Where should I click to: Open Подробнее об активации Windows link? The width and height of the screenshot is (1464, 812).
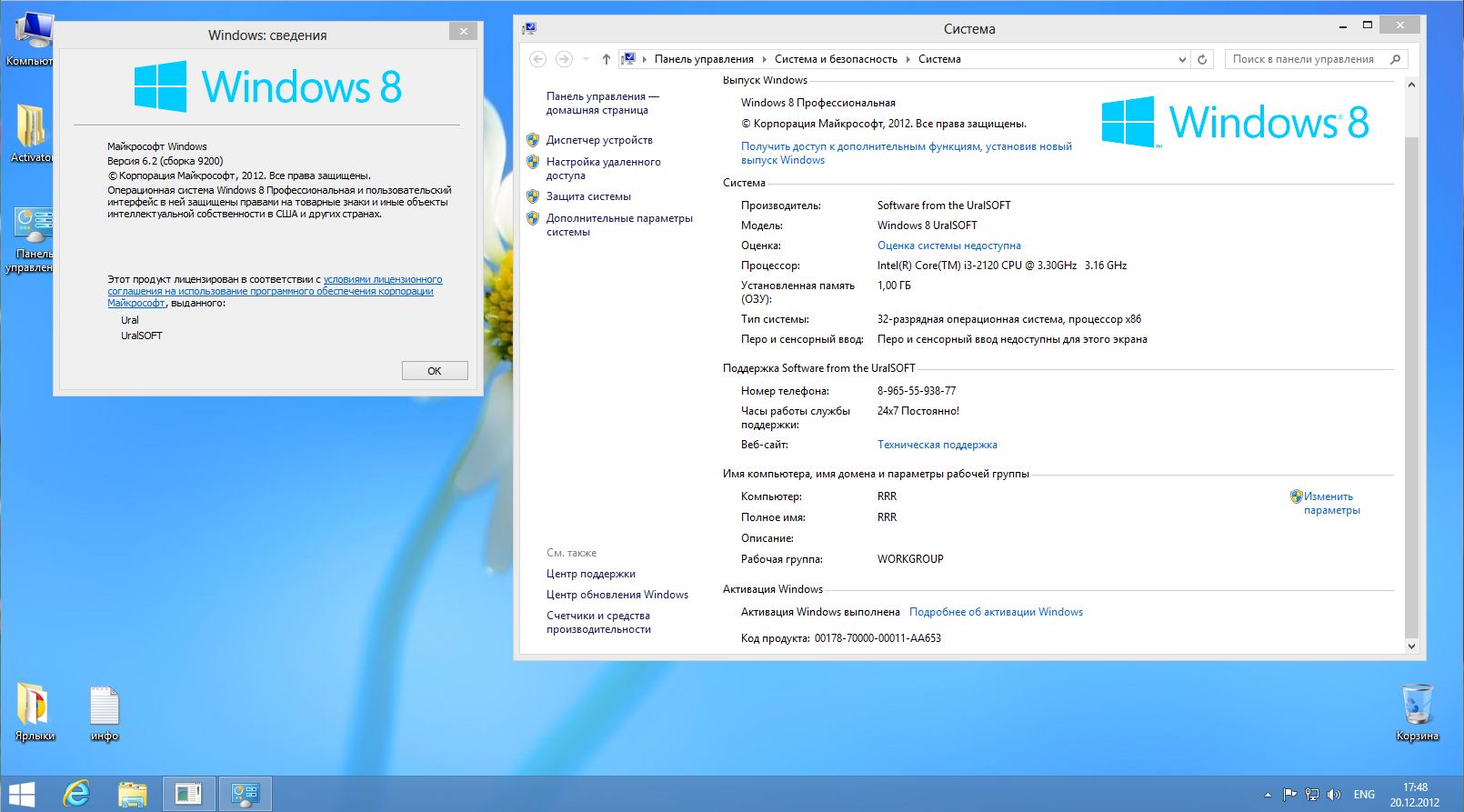pyautogui.click(x=997, y=612)
